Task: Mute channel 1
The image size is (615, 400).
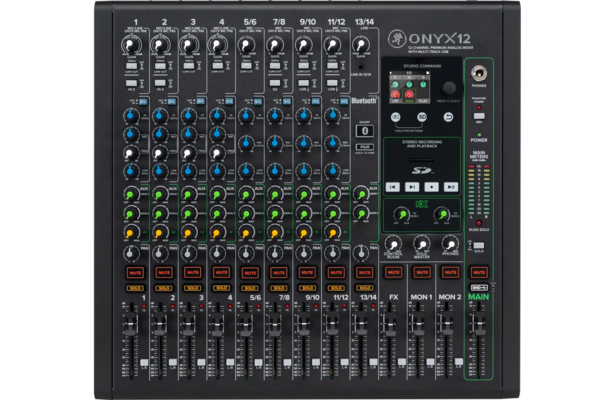Action: coord(135,273)
